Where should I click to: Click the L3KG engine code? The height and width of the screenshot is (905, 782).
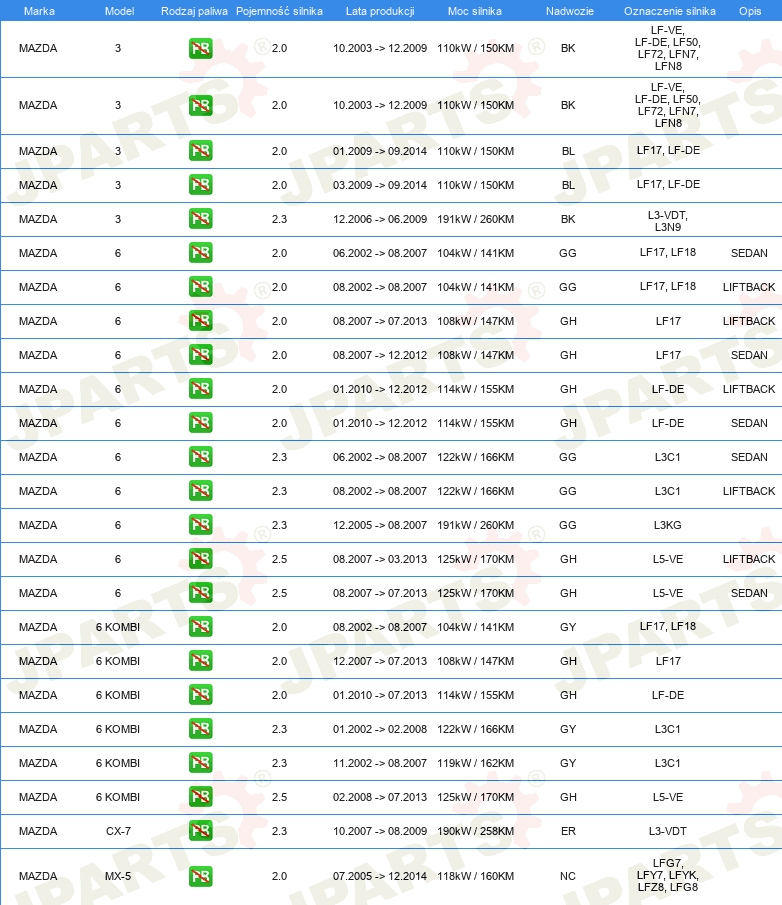668,525
